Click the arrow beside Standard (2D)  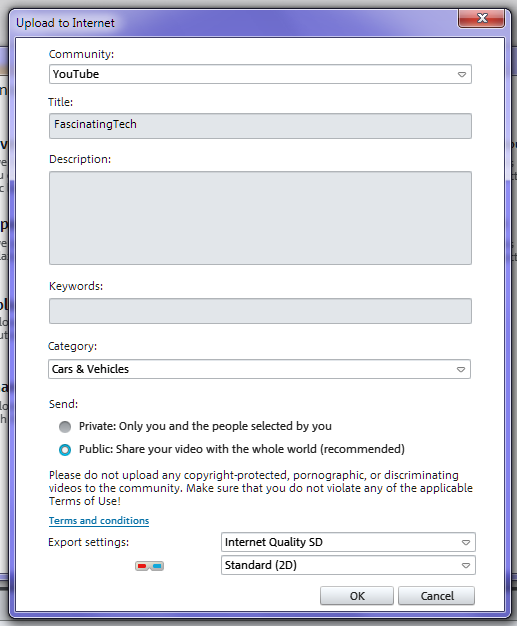465,565
